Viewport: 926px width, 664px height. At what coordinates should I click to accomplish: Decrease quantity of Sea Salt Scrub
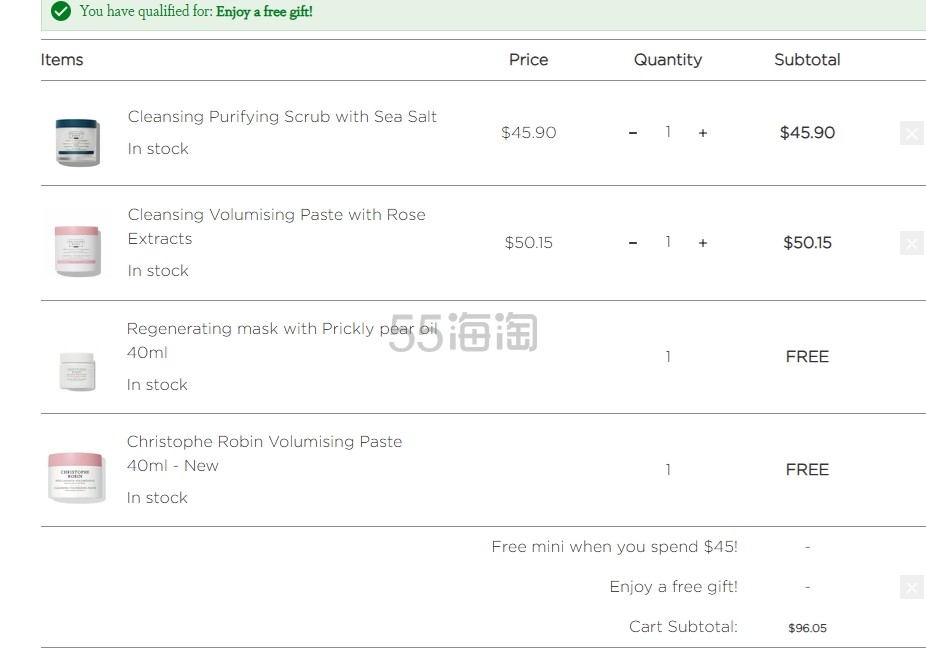tap(632, 133)
